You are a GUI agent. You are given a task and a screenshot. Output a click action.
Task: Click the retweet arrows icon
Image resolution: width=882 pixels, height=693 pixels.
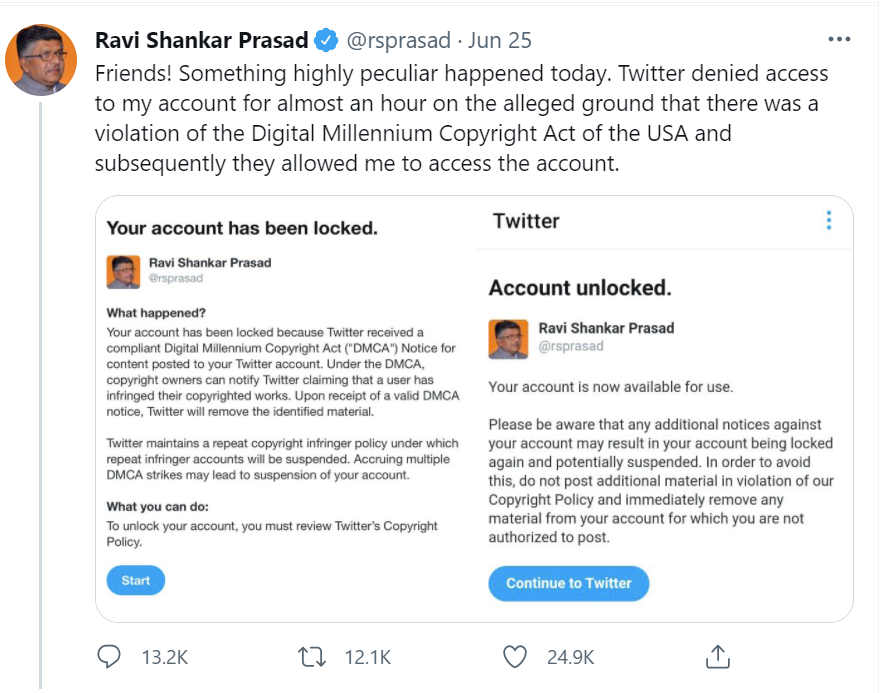pos(312,656)
